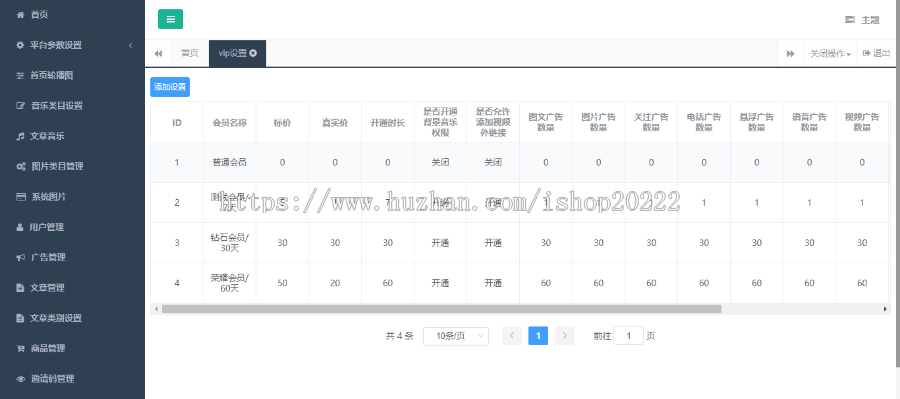This screenshot has height=399, width=900.
Task: Click the 真实价 column header
Action: click(x=335, y=123)
